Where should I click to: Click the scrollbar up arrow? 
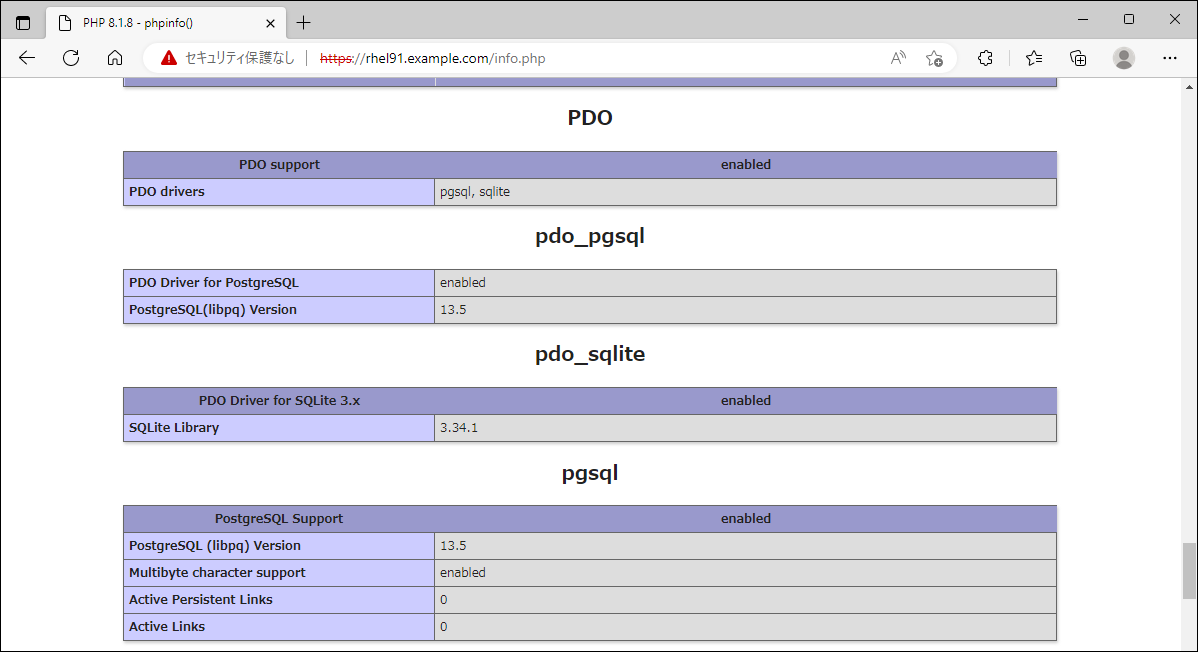1189,87
